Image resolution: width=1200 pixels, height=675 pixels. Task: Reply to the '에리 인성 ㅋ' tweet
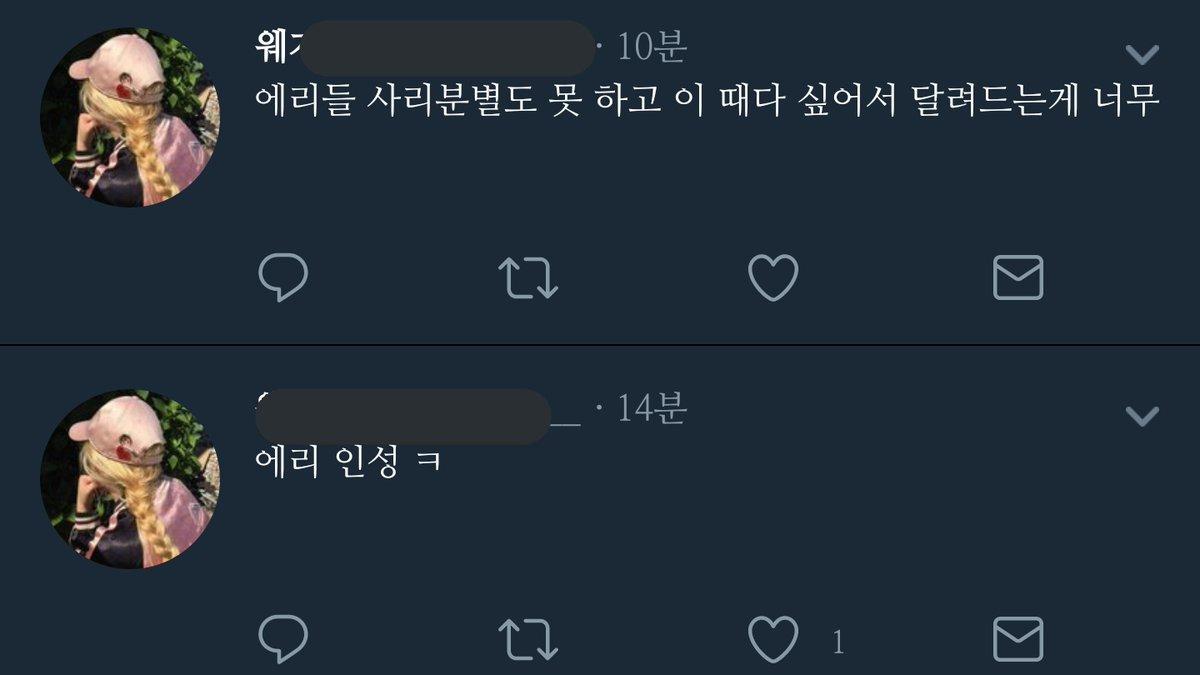tap(283, 639)
